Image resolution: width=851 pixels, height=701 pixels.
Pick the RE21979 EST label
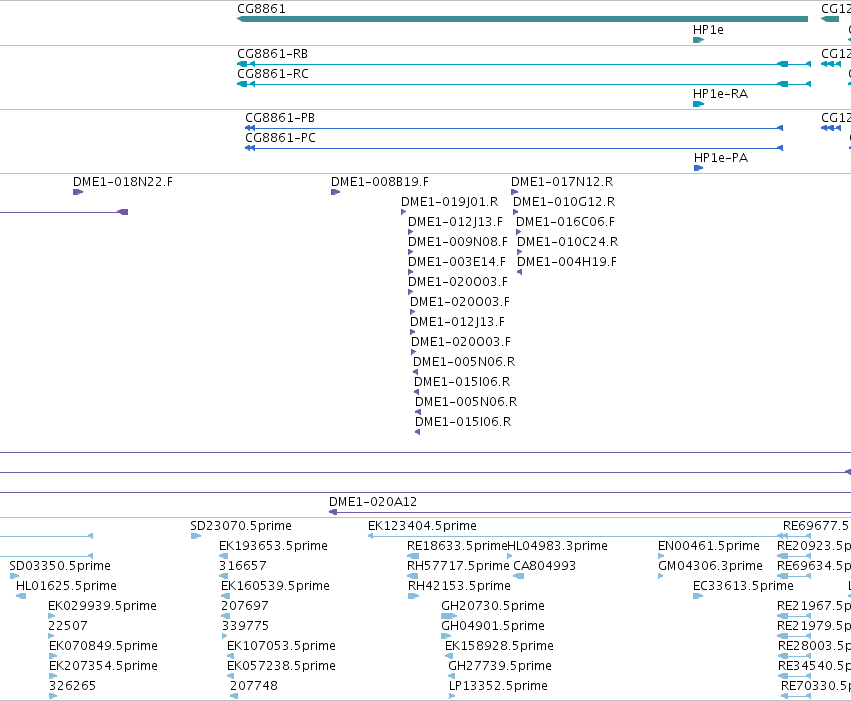pyautogui.click(x=814, y=626)
